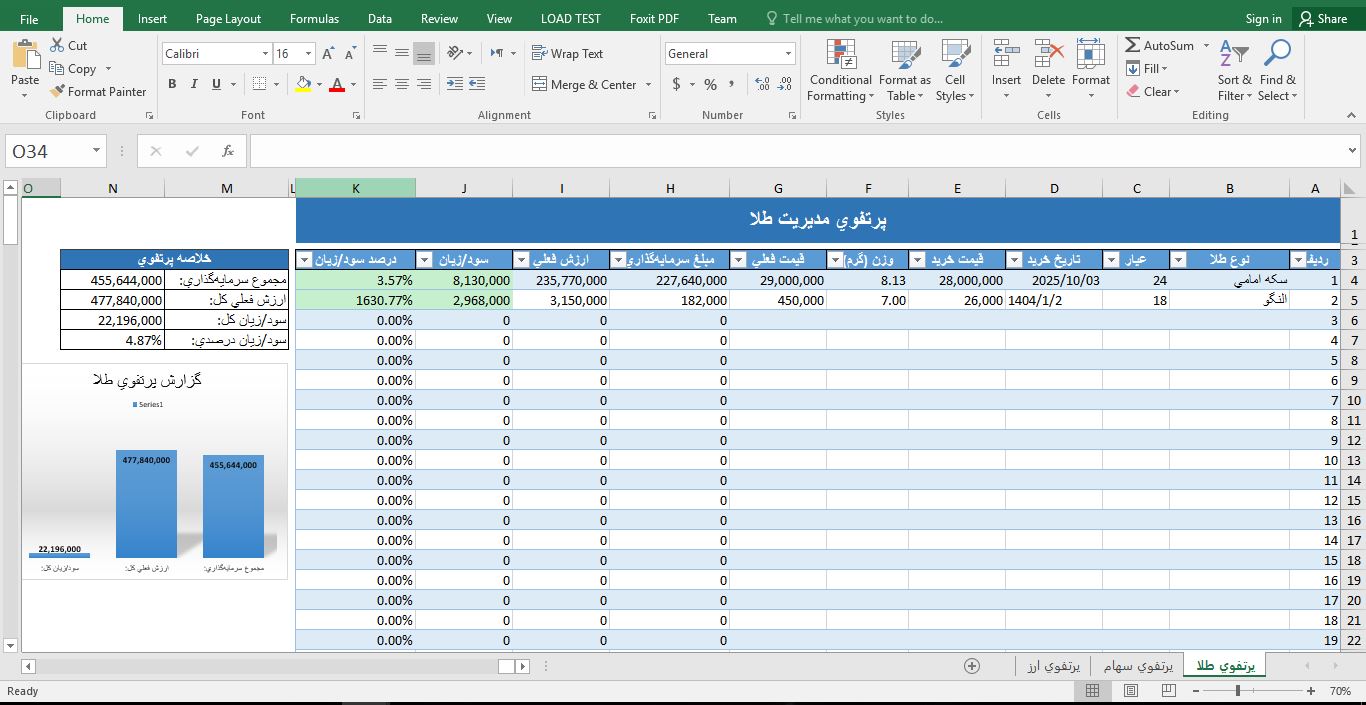Open the Calibri font name dropdown
The width and height of the screenshot is (1366, 705).
coord(265,54)
